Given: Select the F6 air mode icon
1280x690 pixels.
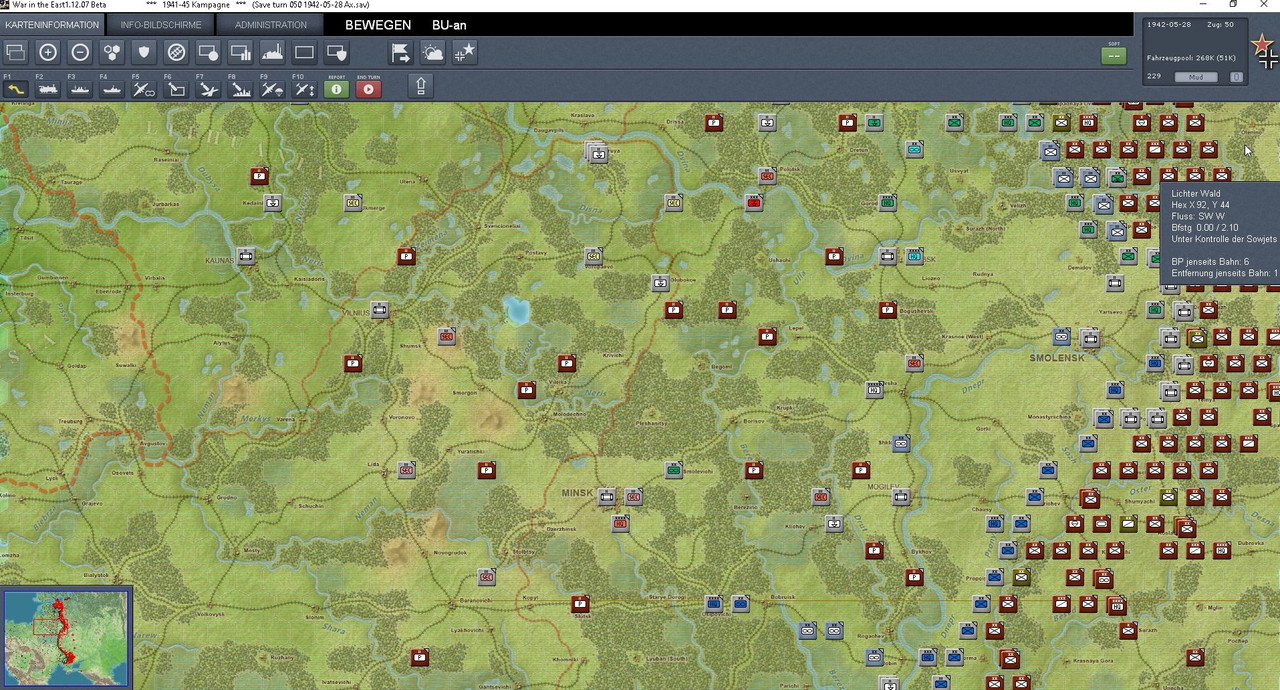Looking at the screenshot, I should click(x=175, y=89).
